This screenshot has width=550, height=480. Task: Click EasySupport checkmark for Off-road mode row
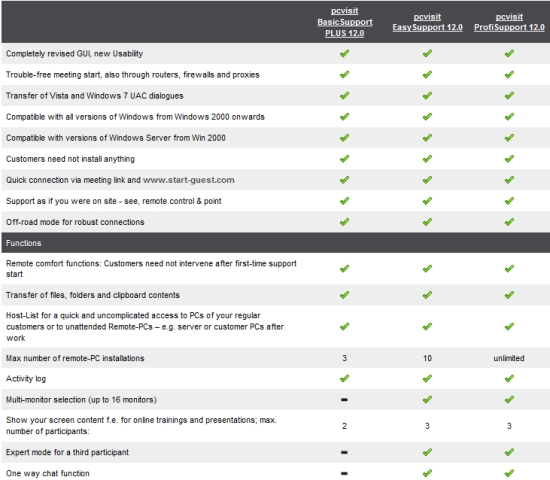pos(427,222)
